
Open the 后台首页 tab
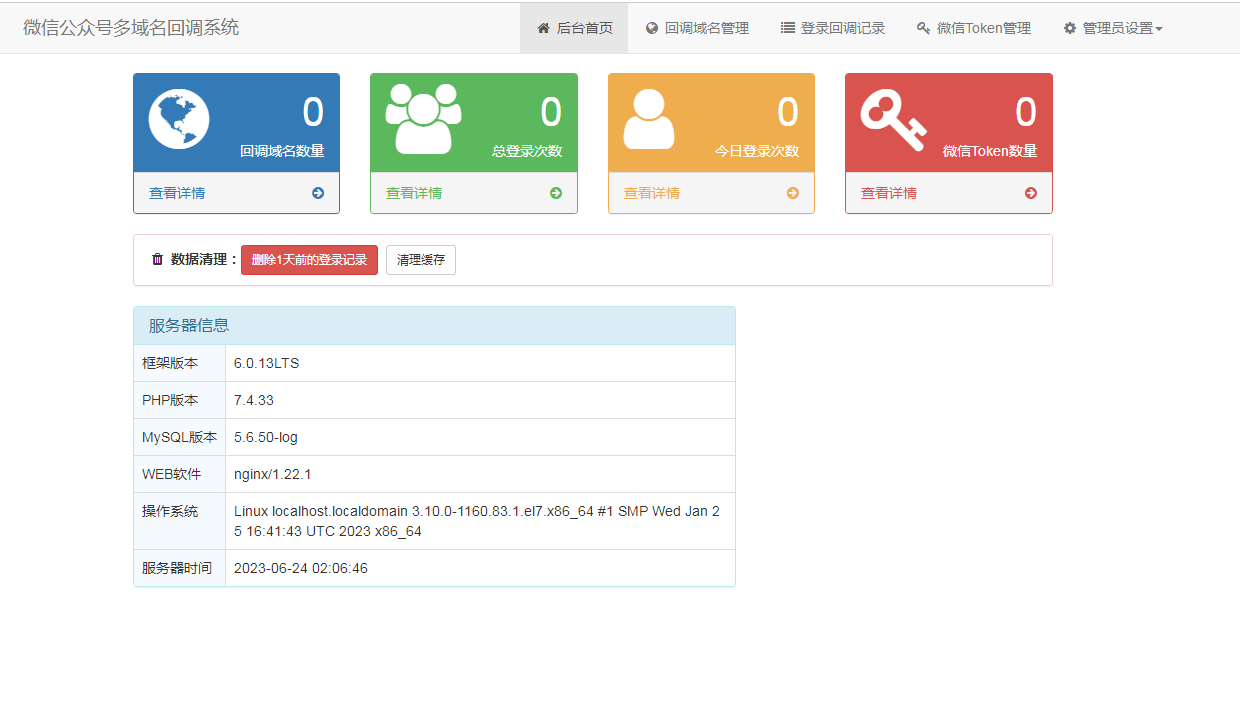click(573, 27)
